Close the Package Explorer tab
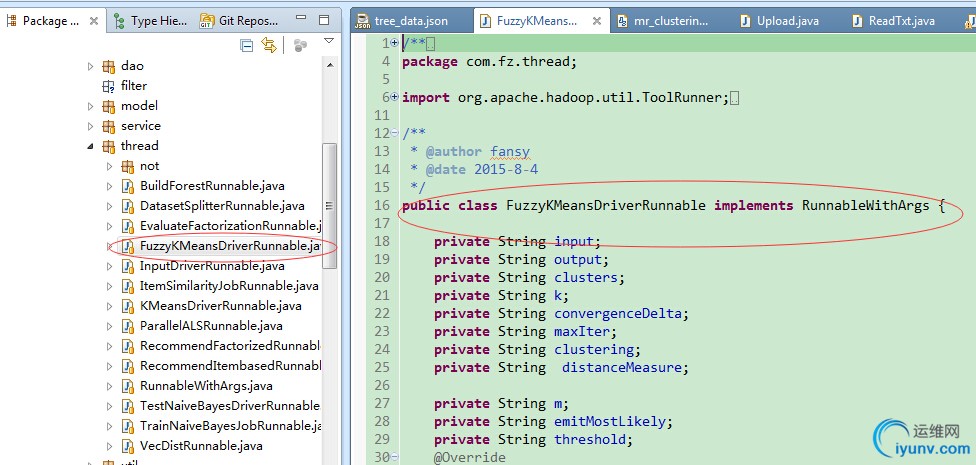 click(94, 21)
